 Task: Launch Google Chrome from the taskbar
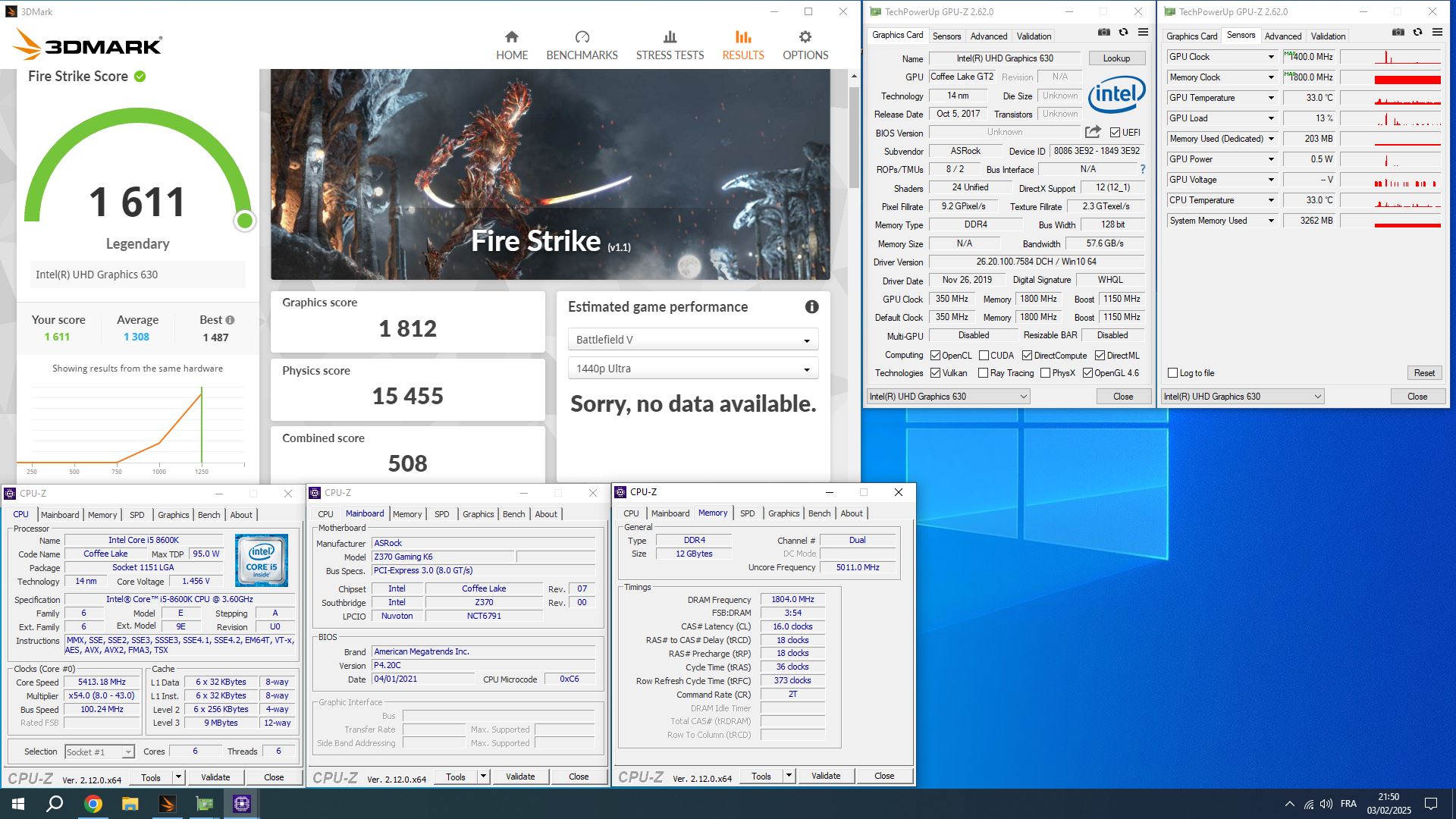coord(93,804)
